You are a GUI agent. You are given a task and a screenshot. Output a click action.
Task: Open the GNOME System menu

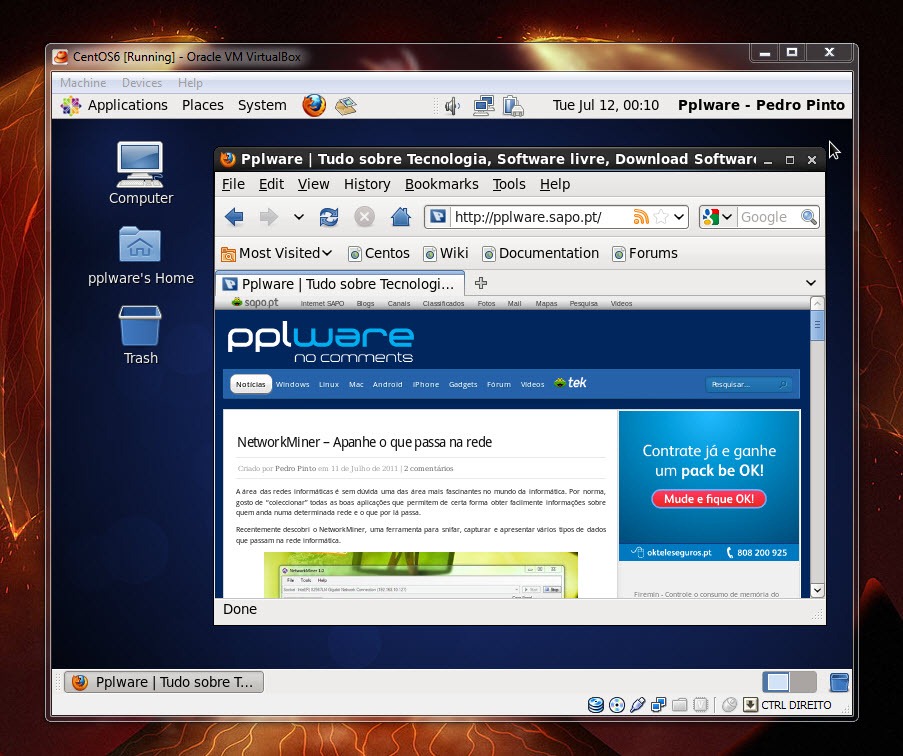pos(262,105)
